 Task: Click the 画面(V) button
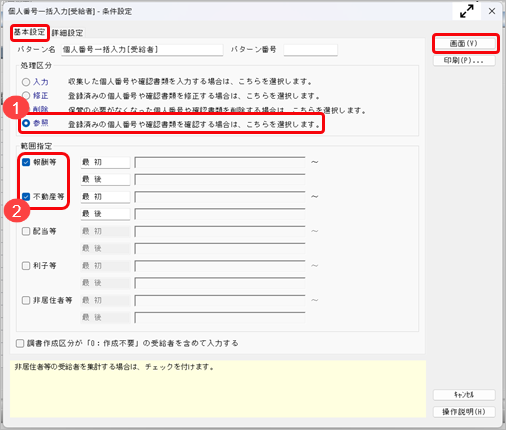tap(464, 43)
